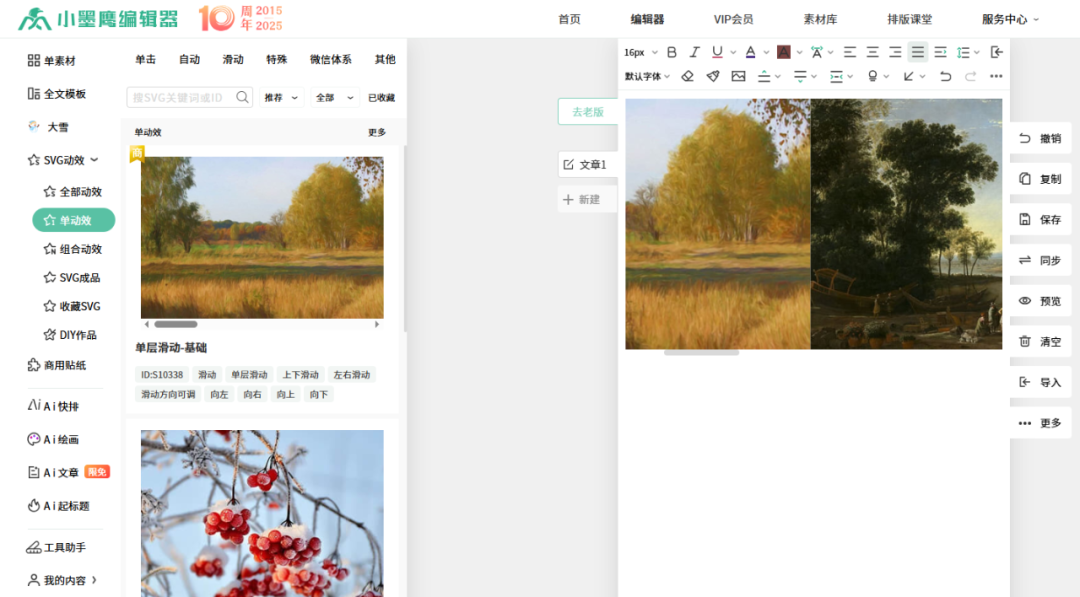
Task: Click 清空 trash button
Action: coord(1041,342)
